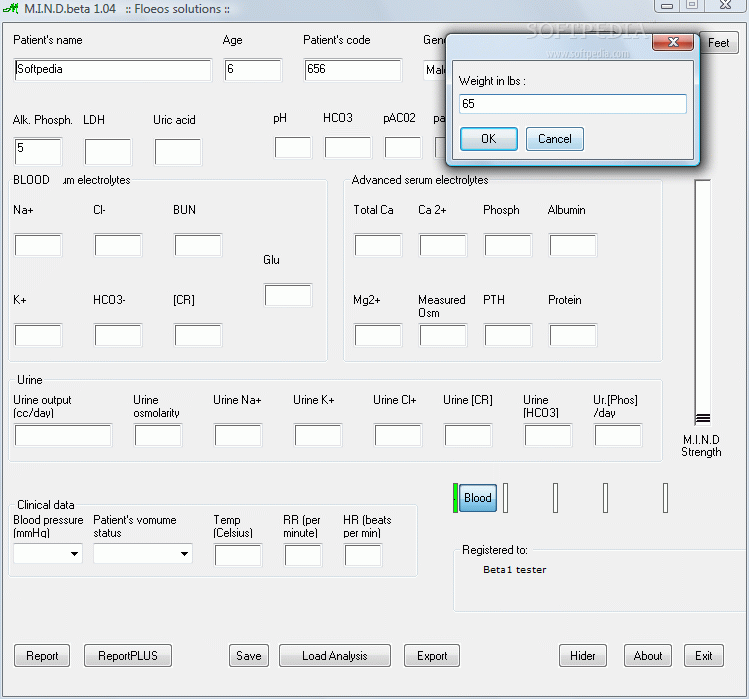The image size is (749, 699).
Task: Exit the application
Action: [x=704, y=656]
